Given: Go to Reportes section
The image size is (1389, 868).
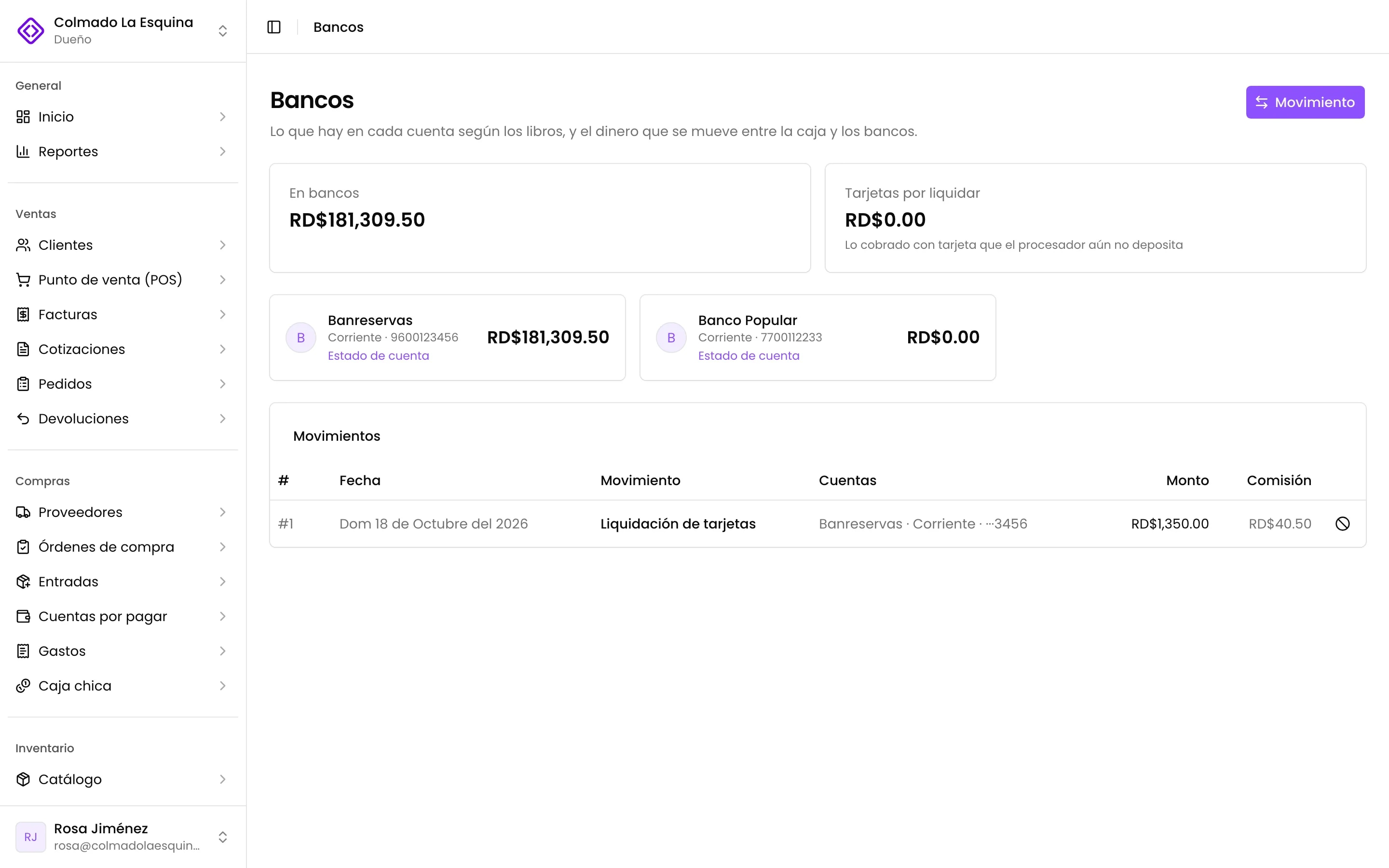Looking at the screenshot, I should coord(123,151).
